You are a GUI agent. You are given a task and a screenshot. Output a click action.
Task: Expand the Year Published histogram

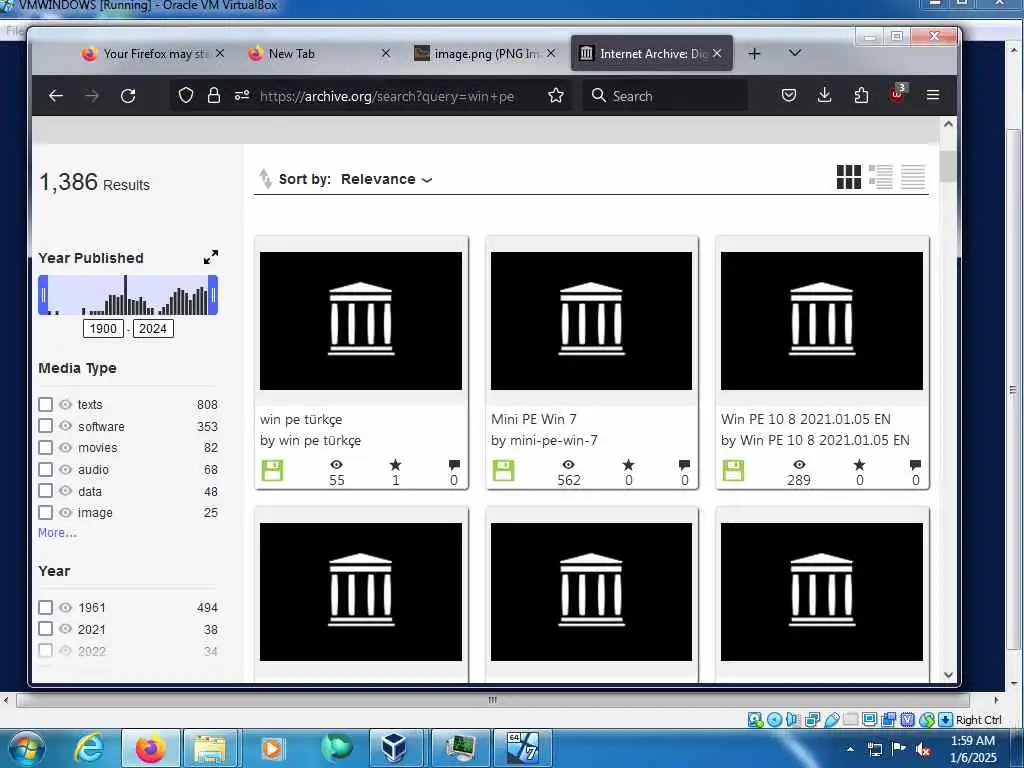210,257
